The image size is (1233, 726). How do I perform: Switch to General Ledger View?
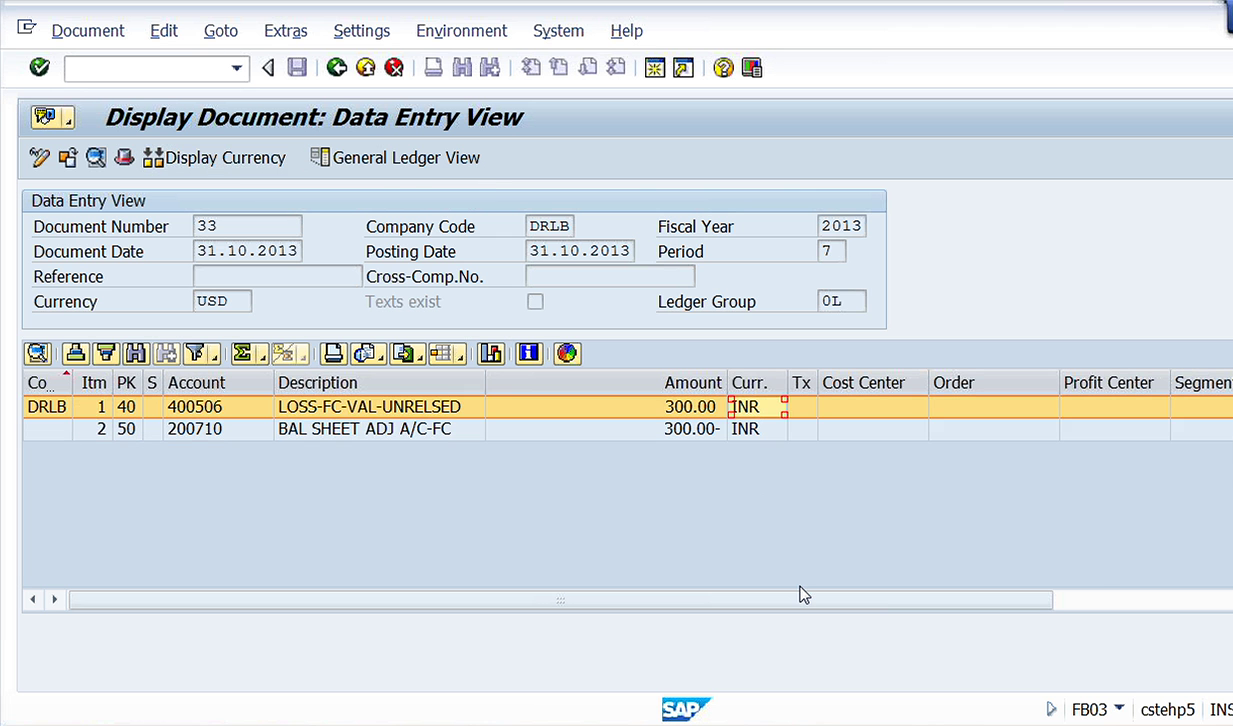(x=395, y=157)
